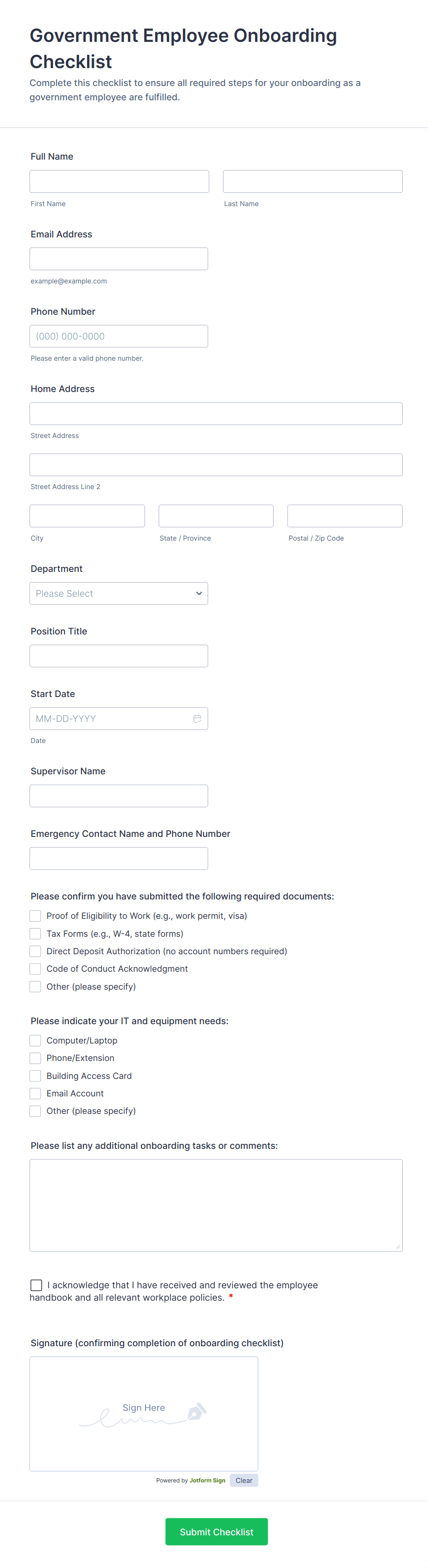Image resolution: width=428 pixels, height=1568 pixels.
Task: Click into the Email Address field
Action: [x=119, y=259]
